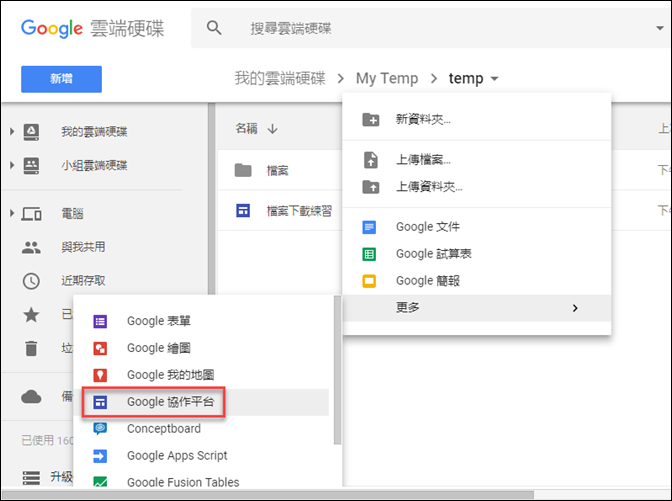The height and width of the screenshot is (501, 672).
Task: Click the Computers icon in sidebar
Action: [32, 213]
